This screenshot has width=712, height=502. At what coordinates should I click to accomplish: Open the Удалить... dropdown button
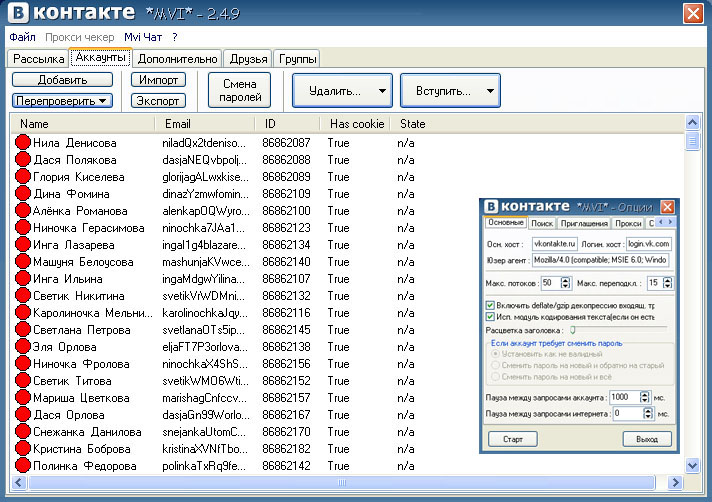pos(342,91)
